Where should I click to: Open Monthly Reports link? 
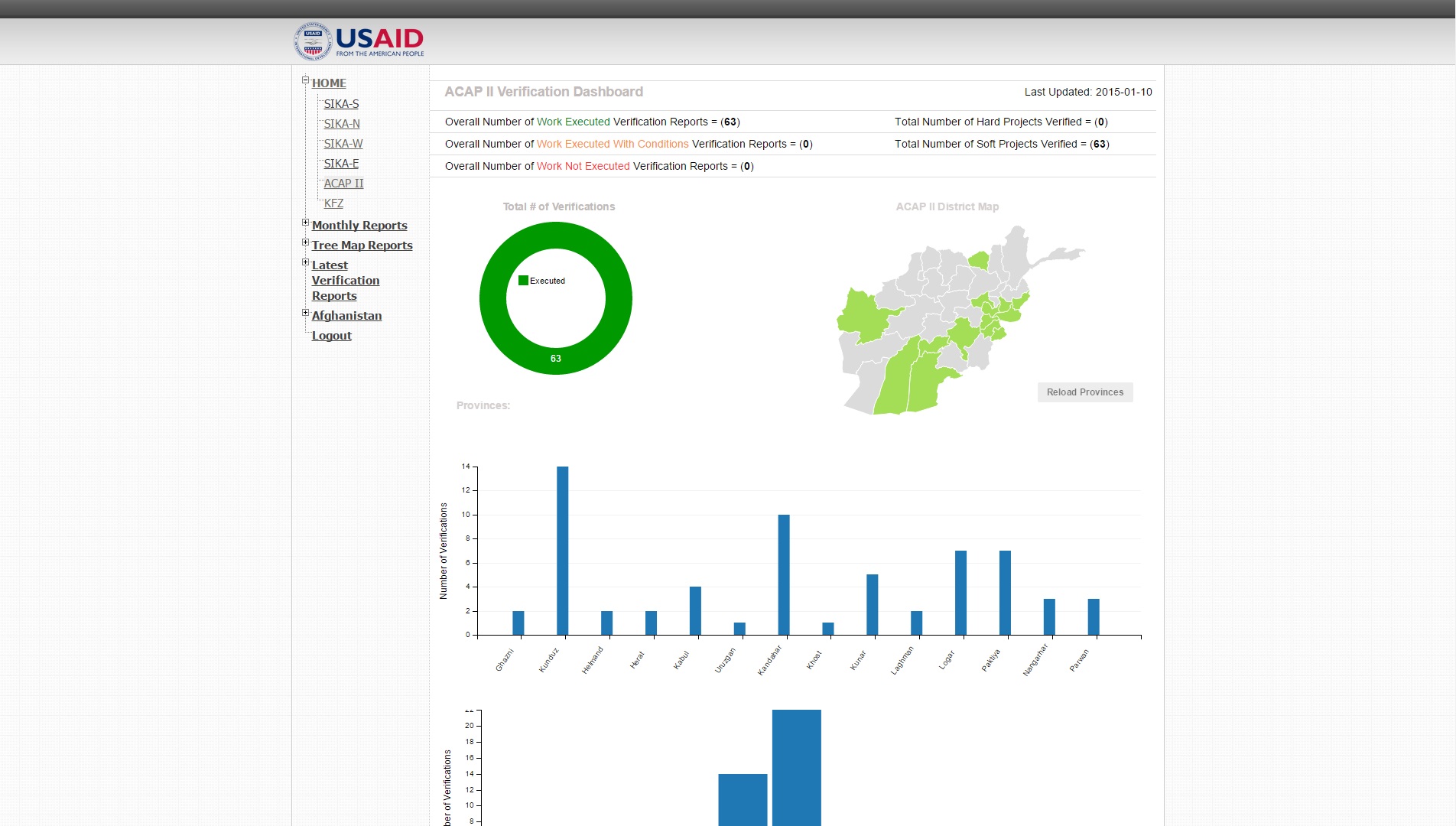(359, 226)
